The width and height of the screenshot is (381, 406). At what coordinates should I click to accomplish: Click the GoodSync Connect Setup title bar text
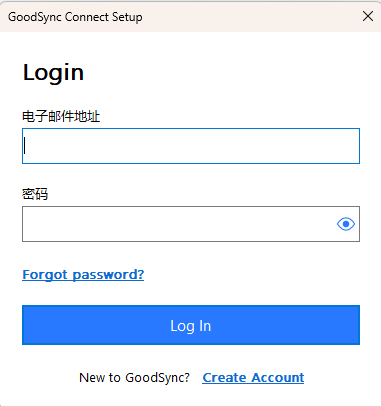(x=75, y=17)
